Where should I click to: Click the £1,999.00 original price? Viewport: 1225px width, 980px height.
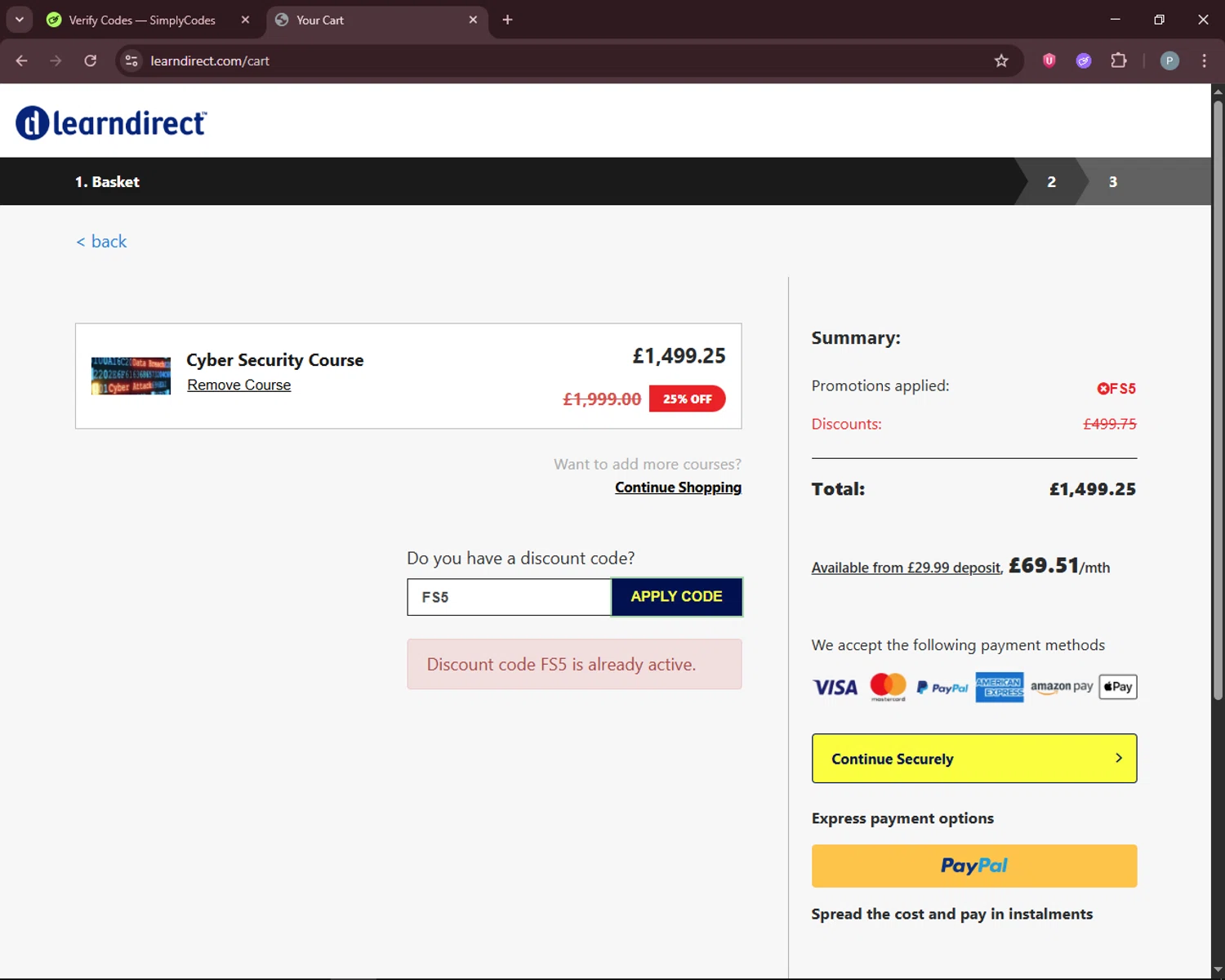click(602, 399)
